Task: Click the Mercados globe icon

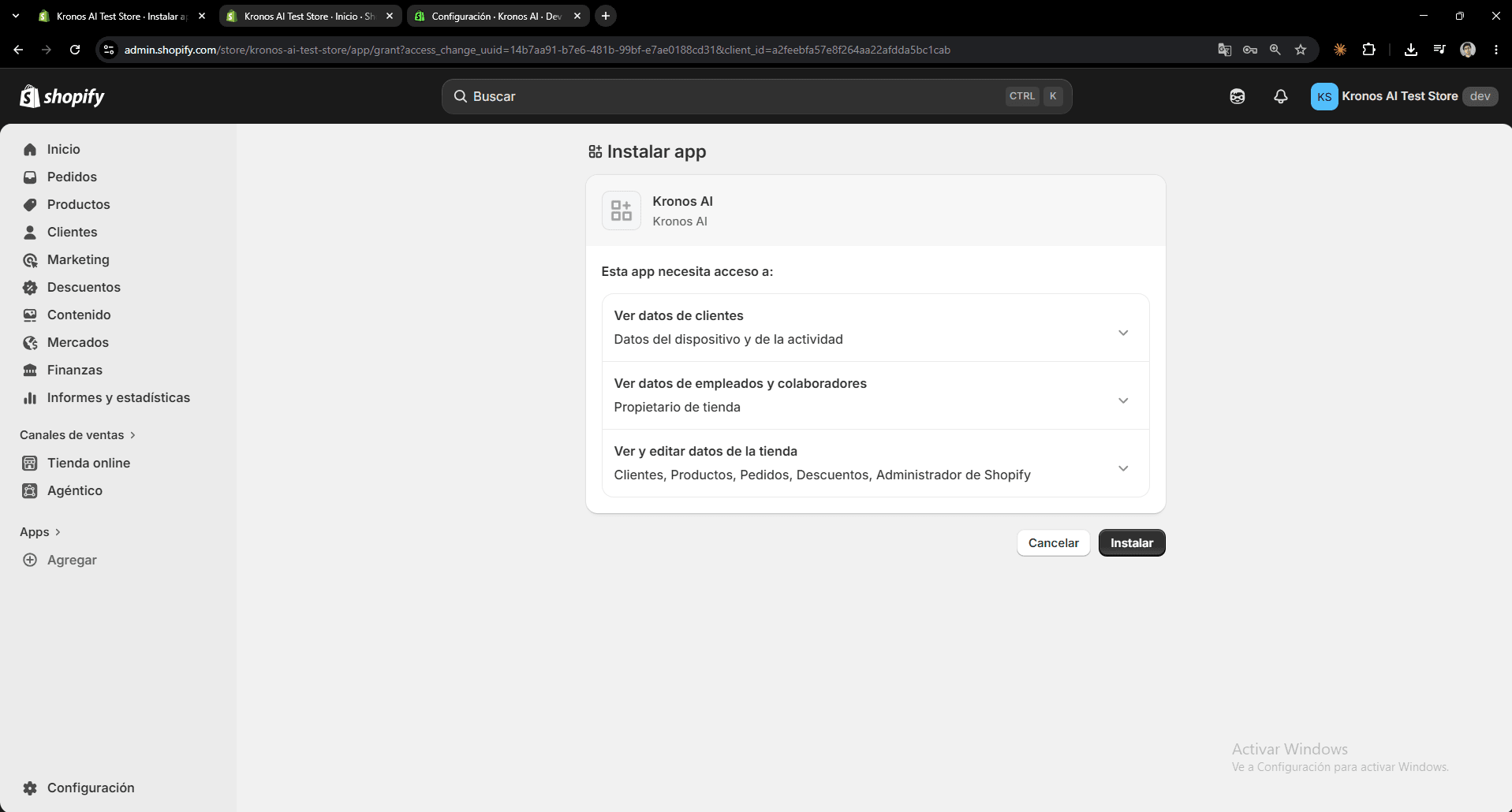Action: pos(30,343)
